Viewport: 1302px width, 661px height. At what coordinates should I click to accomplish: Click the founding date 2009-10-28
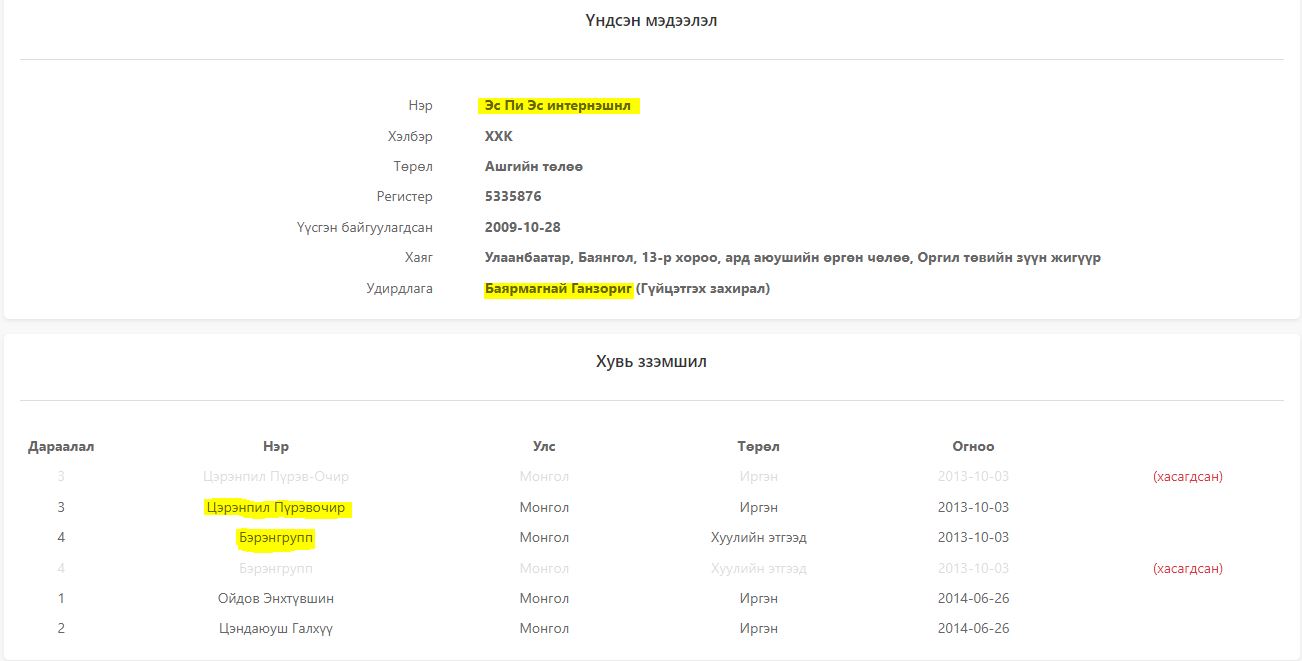522,227
